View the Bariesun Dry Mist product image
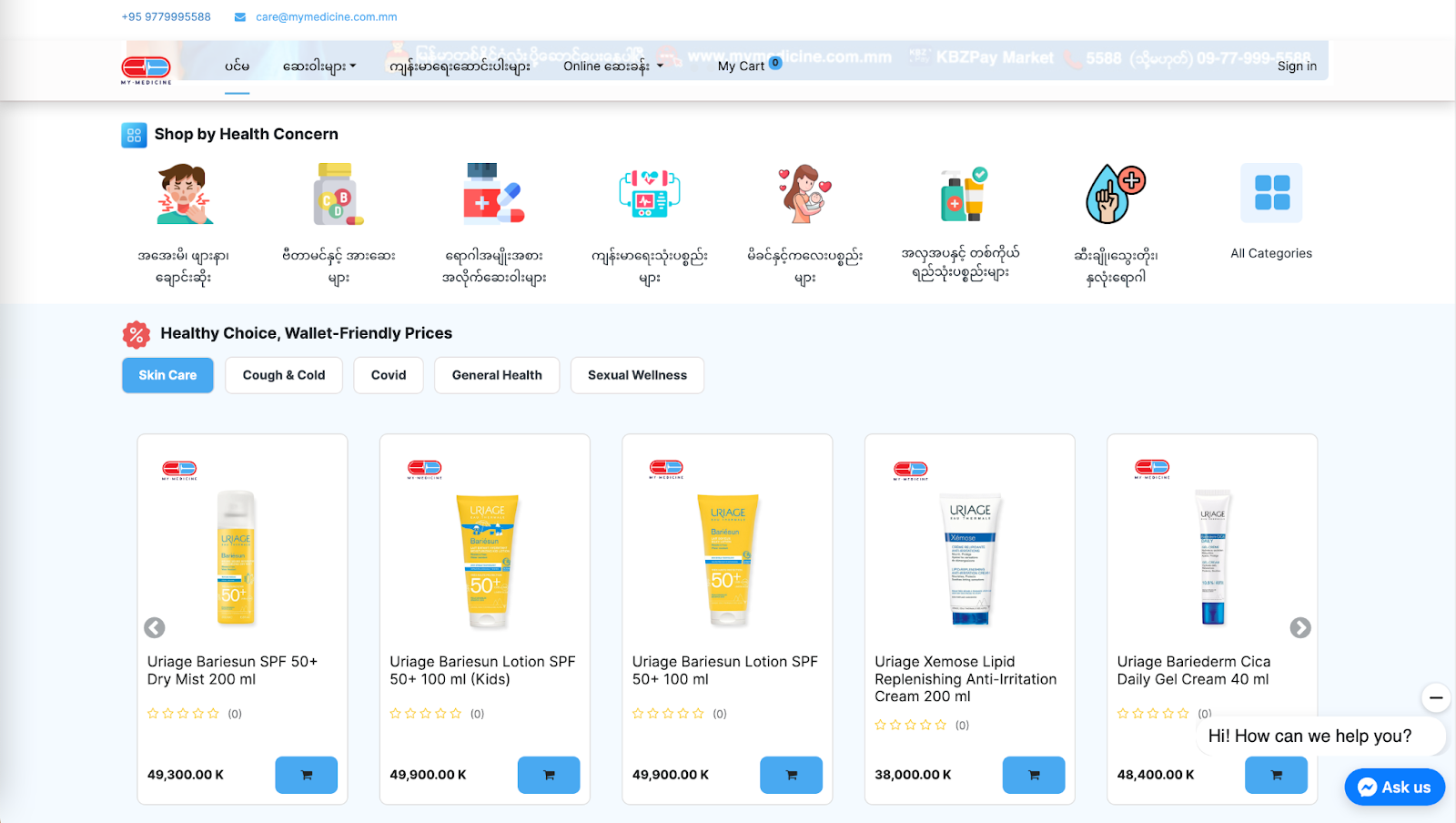This screenshot has height=823, width=1456. pyautogui.click(x=237, y=558)
